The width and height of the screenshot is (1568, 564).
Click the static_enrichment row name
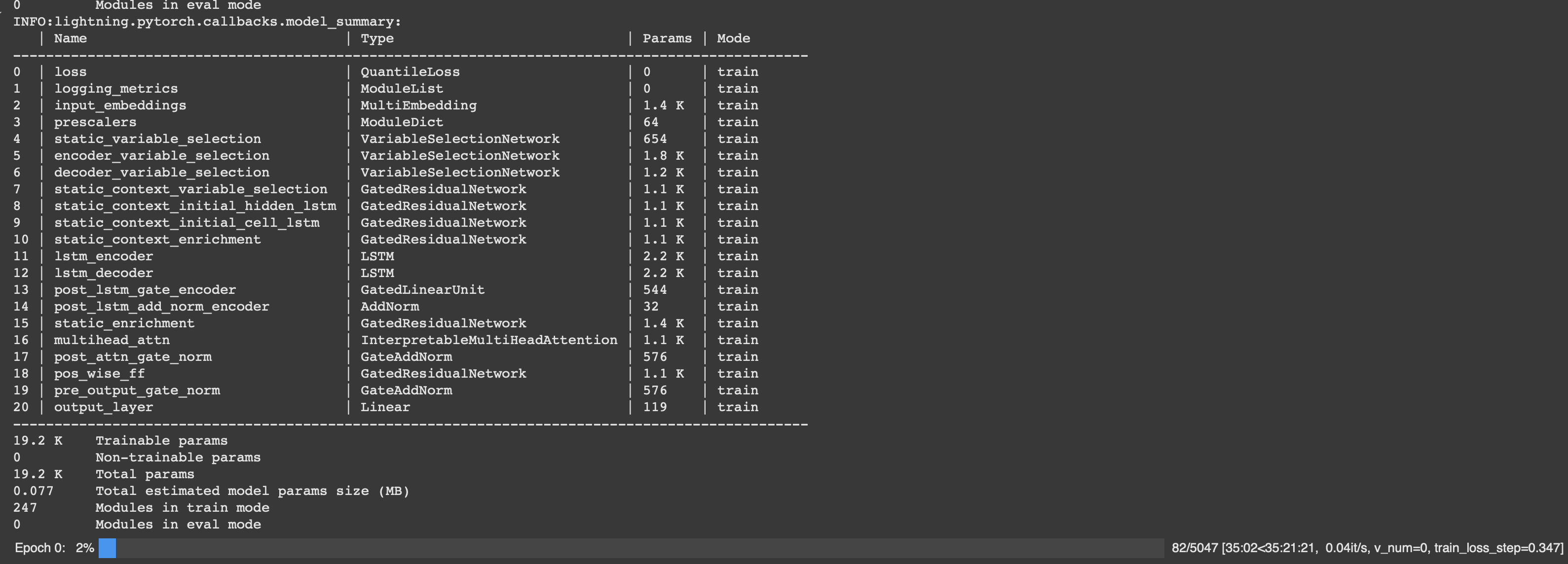(124, 323)
